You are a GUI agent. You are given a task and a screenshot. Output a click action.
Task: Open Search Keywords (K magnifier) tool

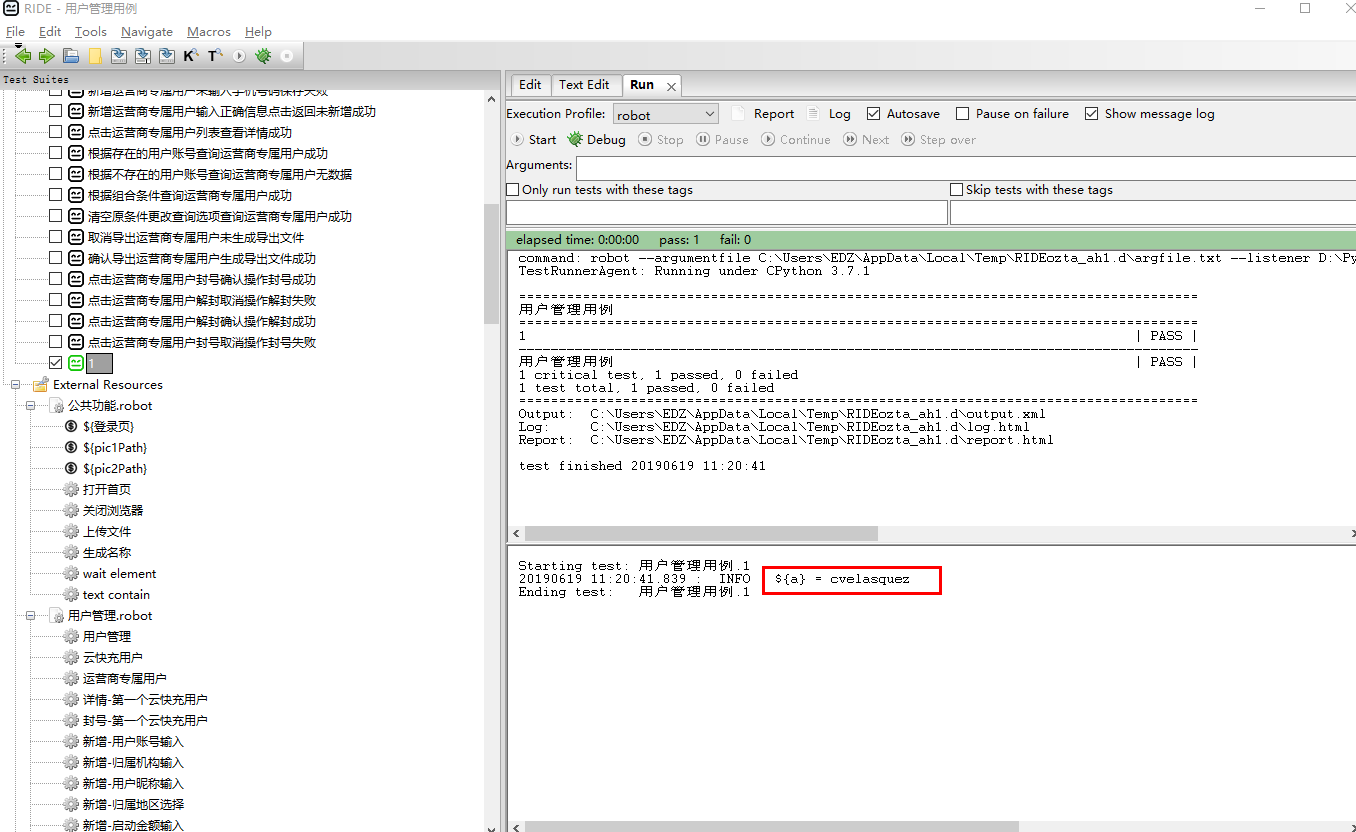click(x=191, y=56)
